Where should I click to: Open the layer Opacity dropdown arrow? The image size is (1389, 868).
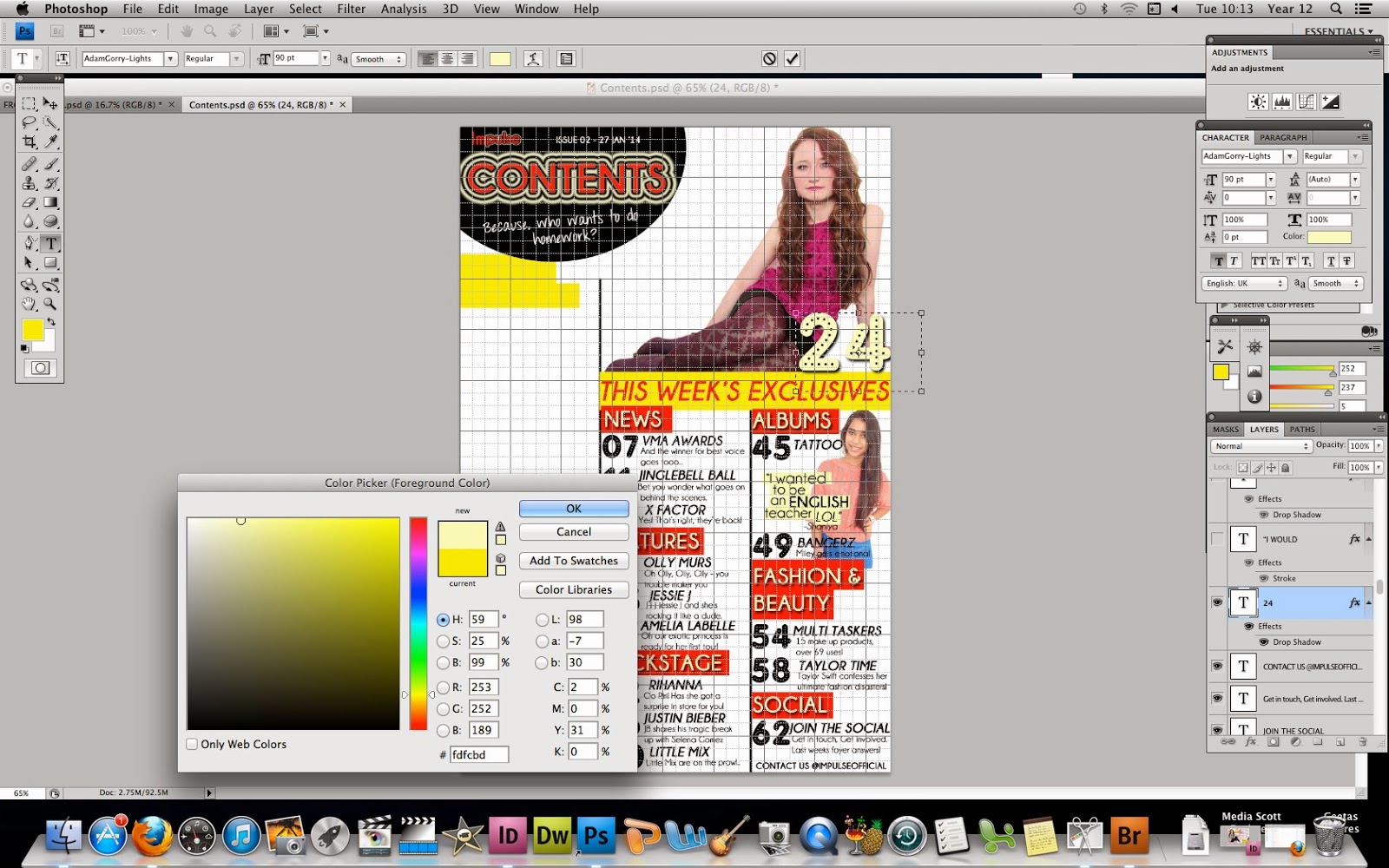tap(1378, 446)
